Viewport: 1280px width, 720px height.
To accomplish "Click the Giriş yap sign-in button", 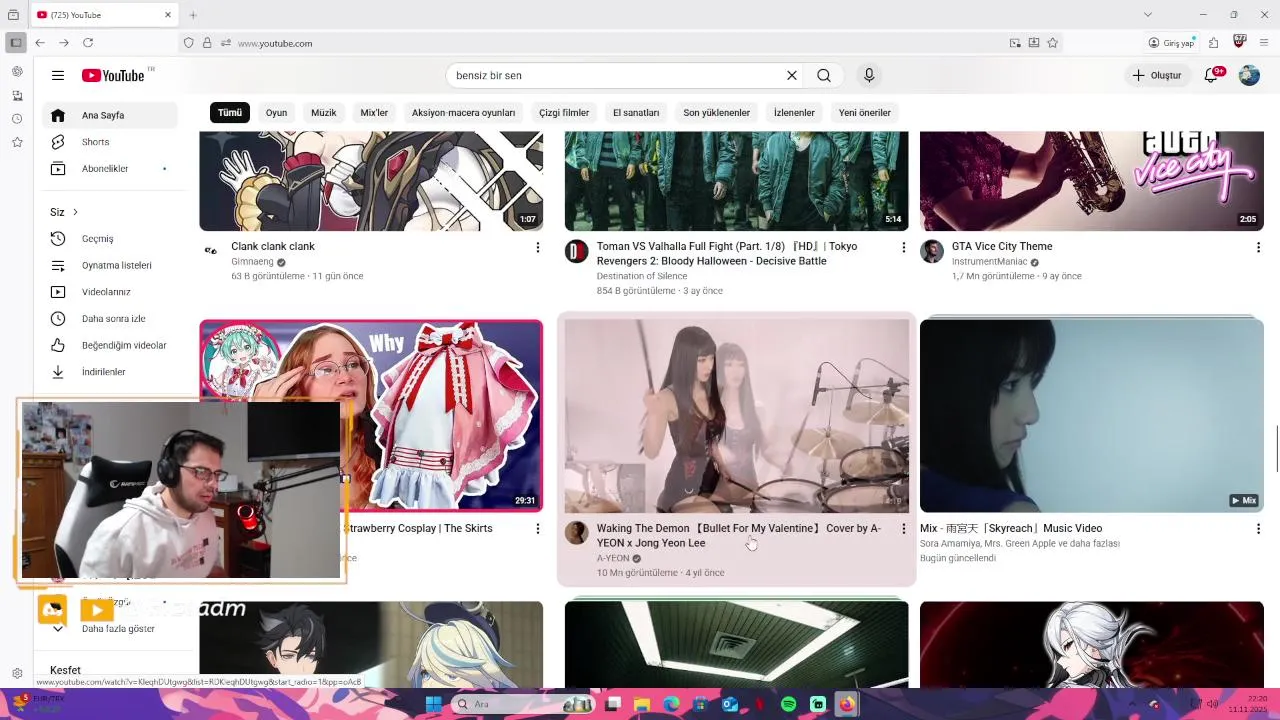I will pyautogui.click(x=1172, y=43).
